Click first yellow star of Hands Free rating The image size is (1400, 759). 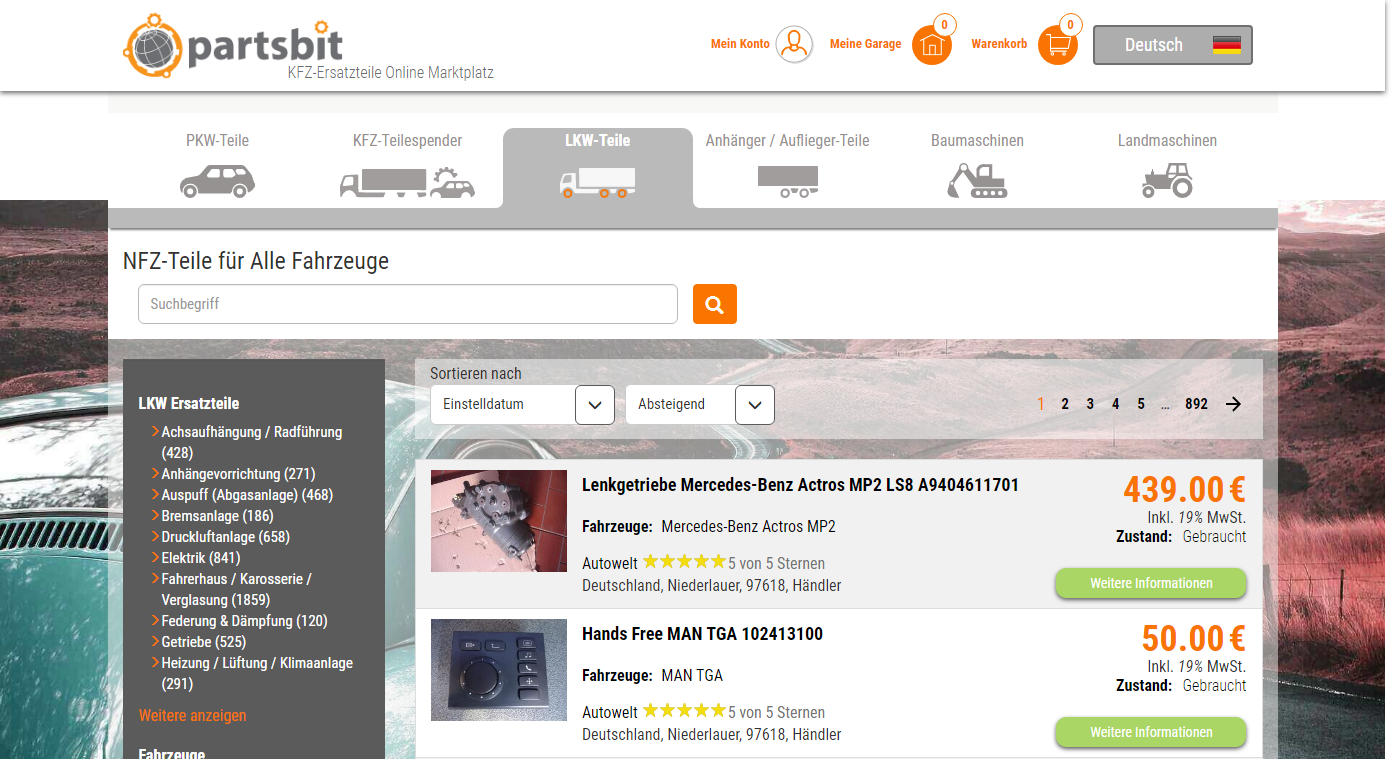pyautogui.click(x=651, y=711)
